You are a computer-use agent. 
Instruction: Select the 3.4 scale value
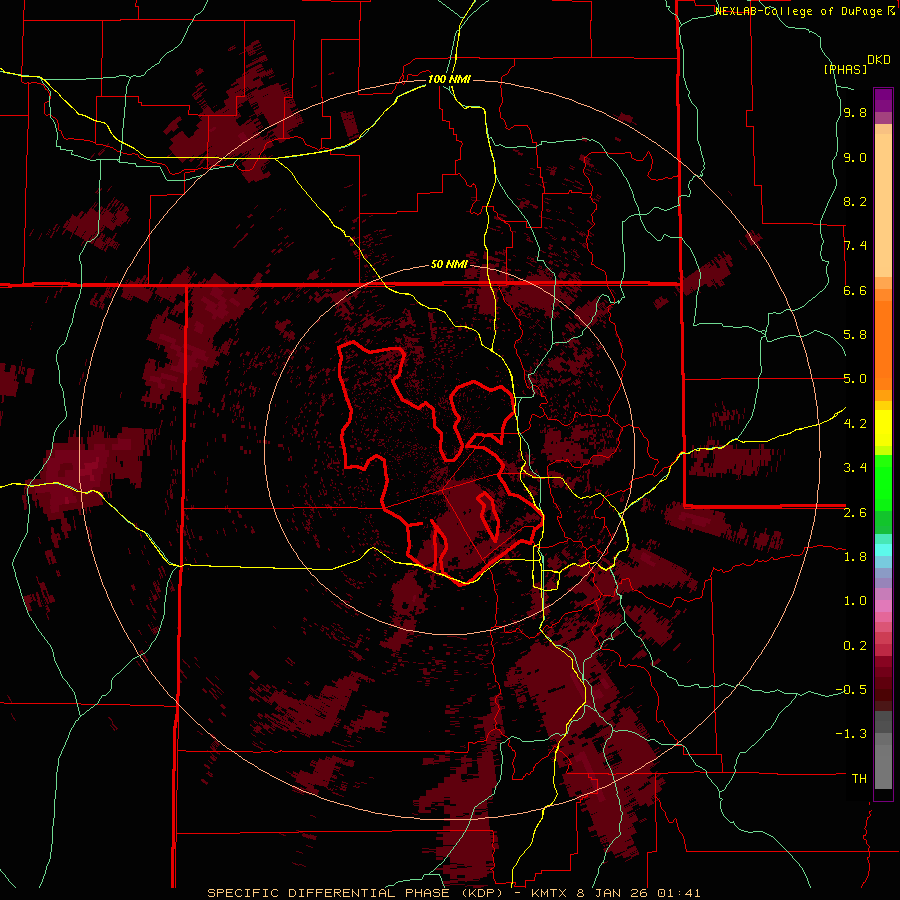[x=855, y=468]
